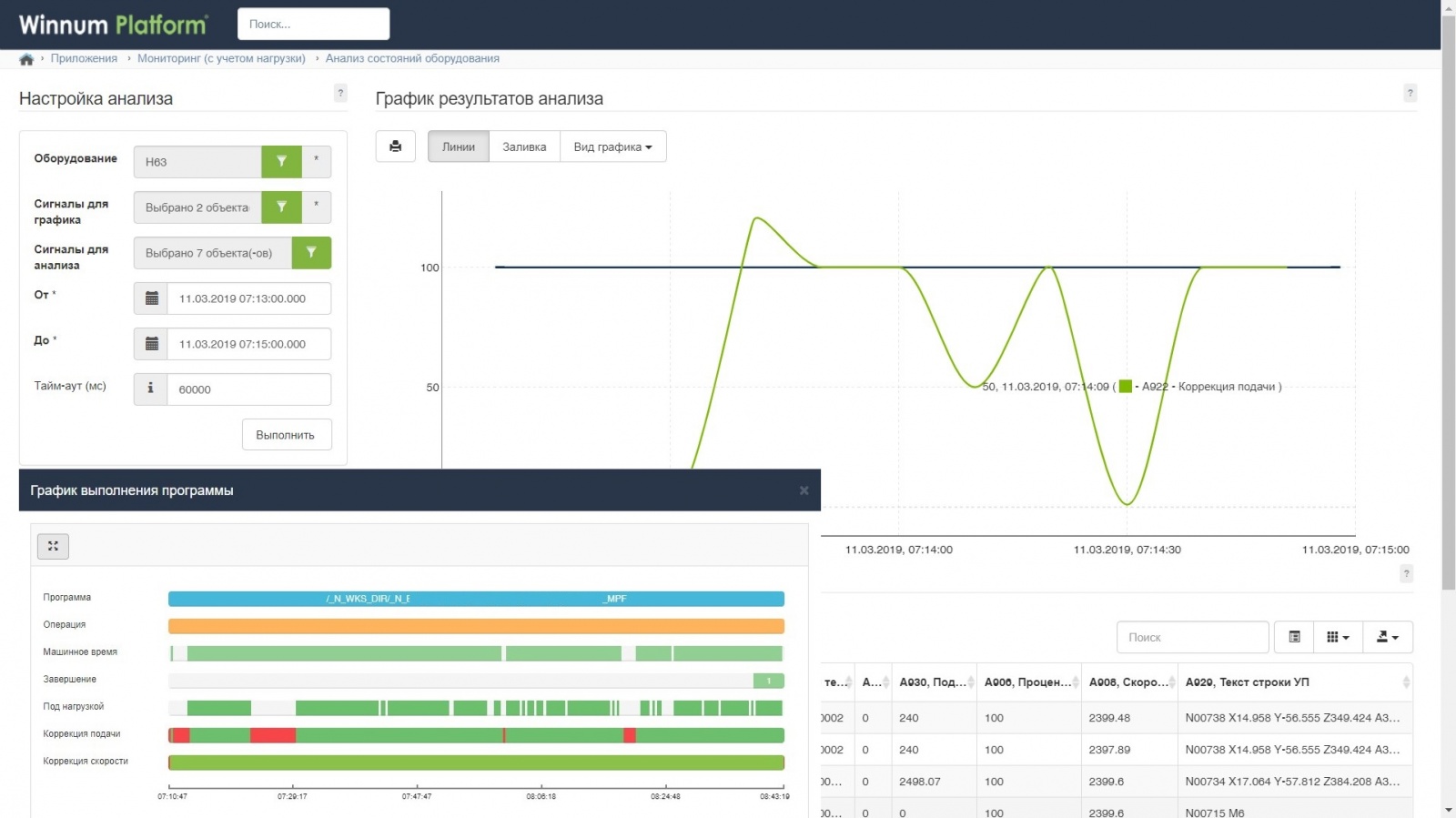Click the Коррекция скорости timeline bar
Image resolution: width=1456 pixels, height=818 pixels.
click(476, 762)
